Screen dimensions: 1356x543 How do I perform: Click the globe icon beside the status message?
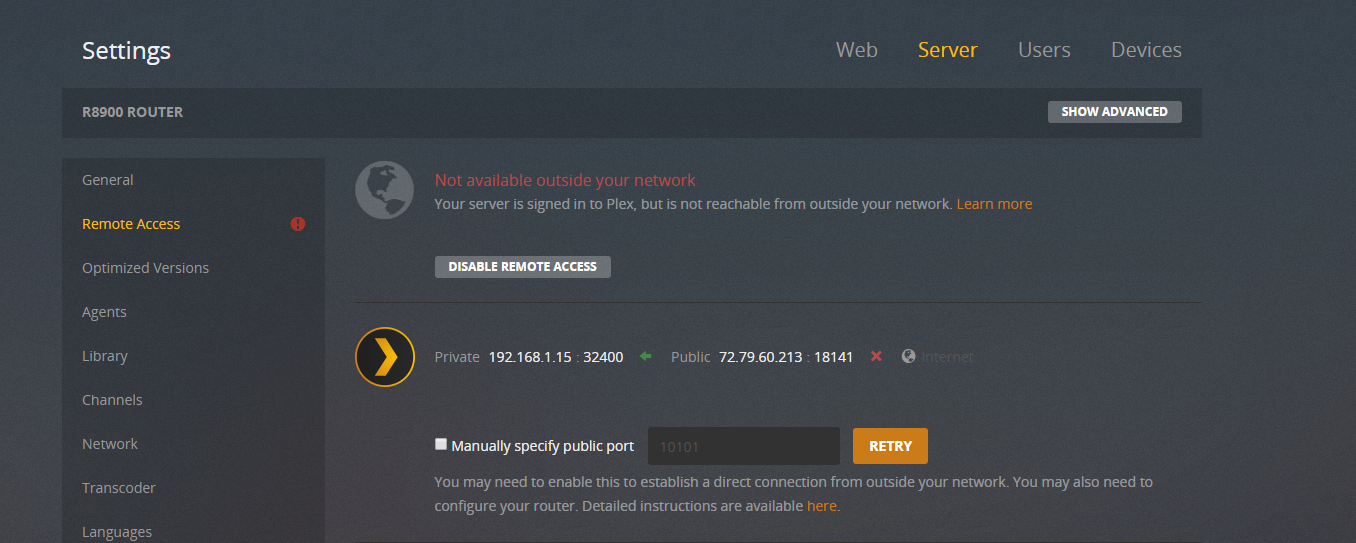(385, 190)
